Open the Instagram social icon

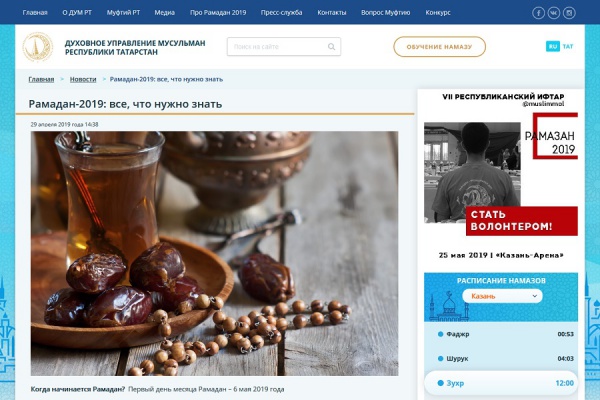click(x=569, y=13)
